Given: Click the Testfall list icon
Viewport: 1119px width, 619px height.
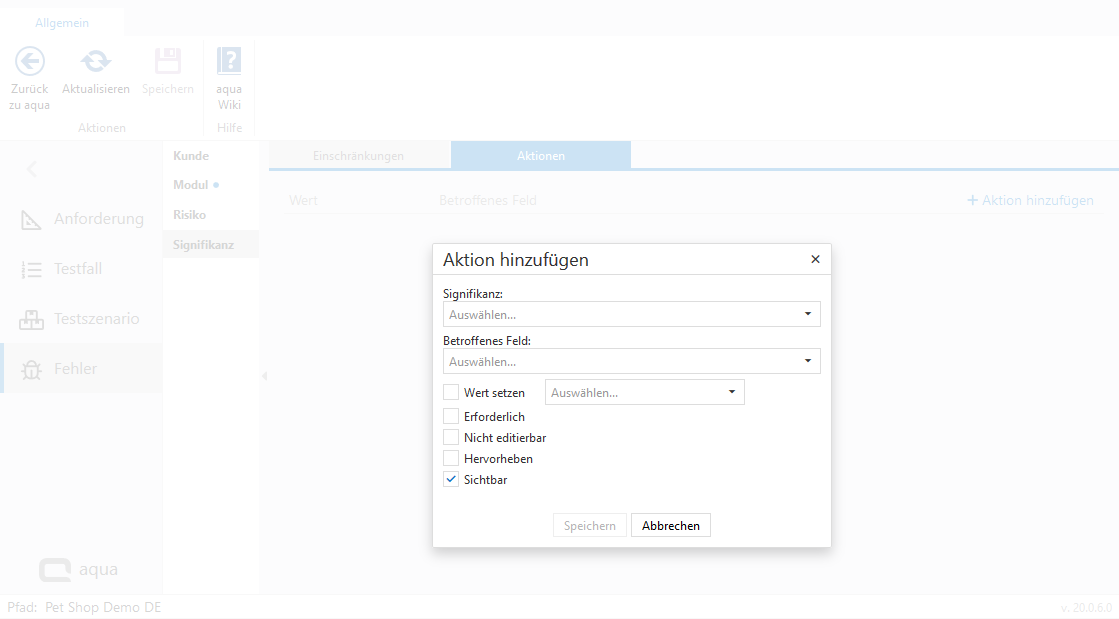Looking at the screenshot, I should pyautogui.click(x=32, y=269).
